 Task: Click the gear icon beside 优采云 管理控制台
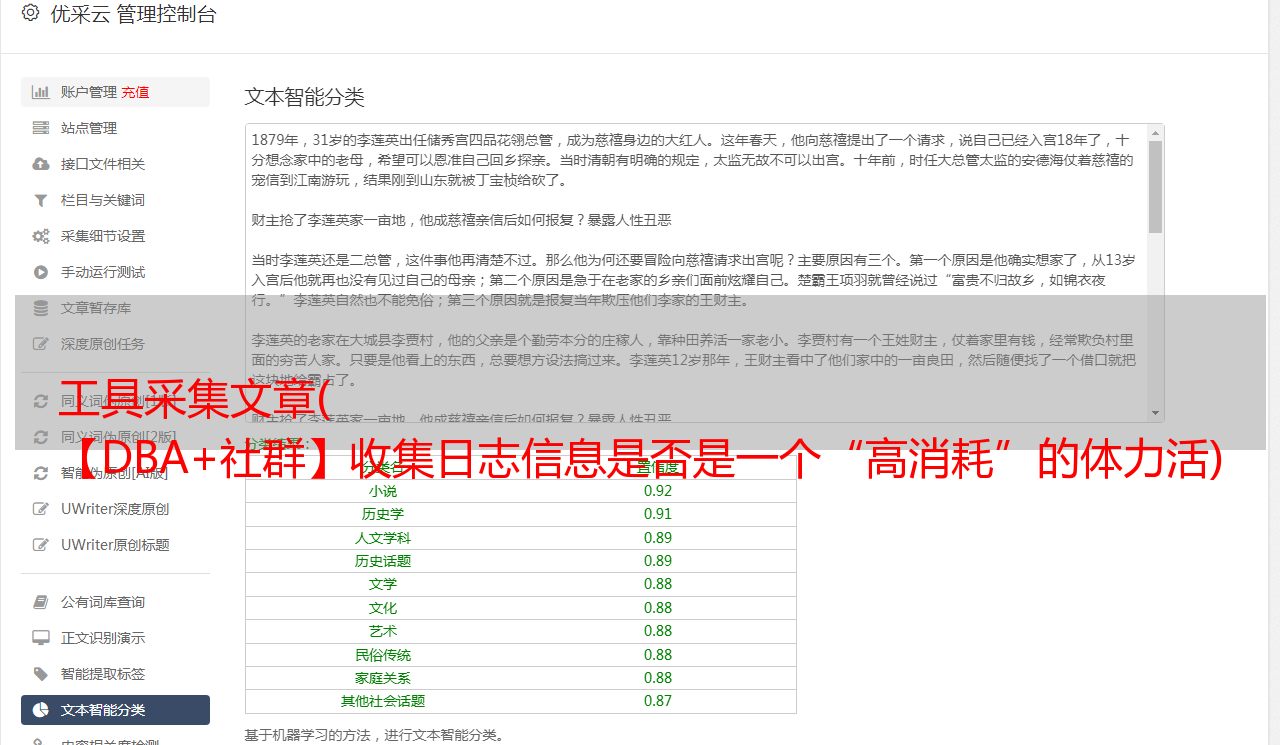(30, 13)
